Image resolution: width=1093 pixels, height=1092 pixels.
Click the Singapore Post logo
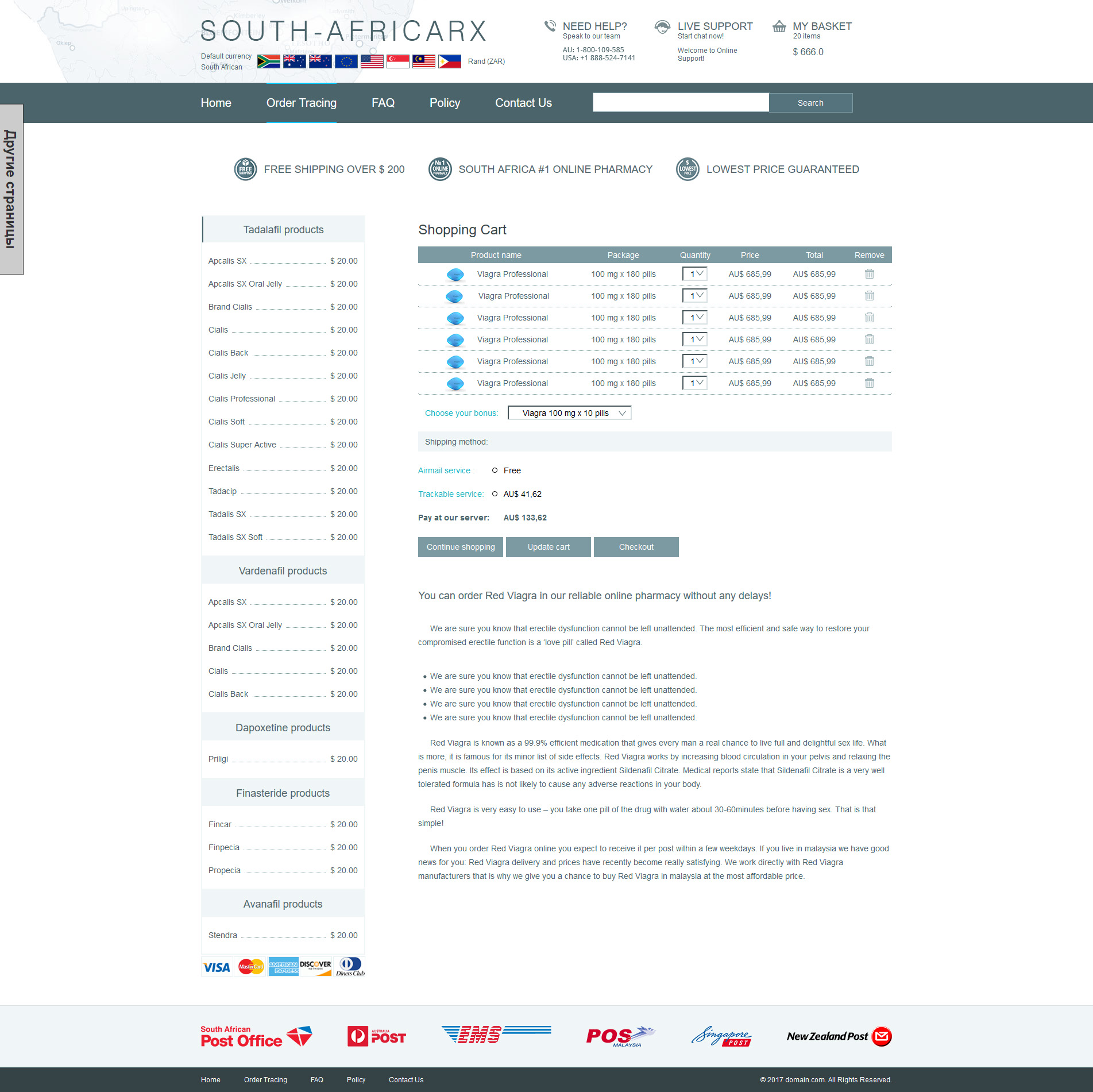[721, 1036]
